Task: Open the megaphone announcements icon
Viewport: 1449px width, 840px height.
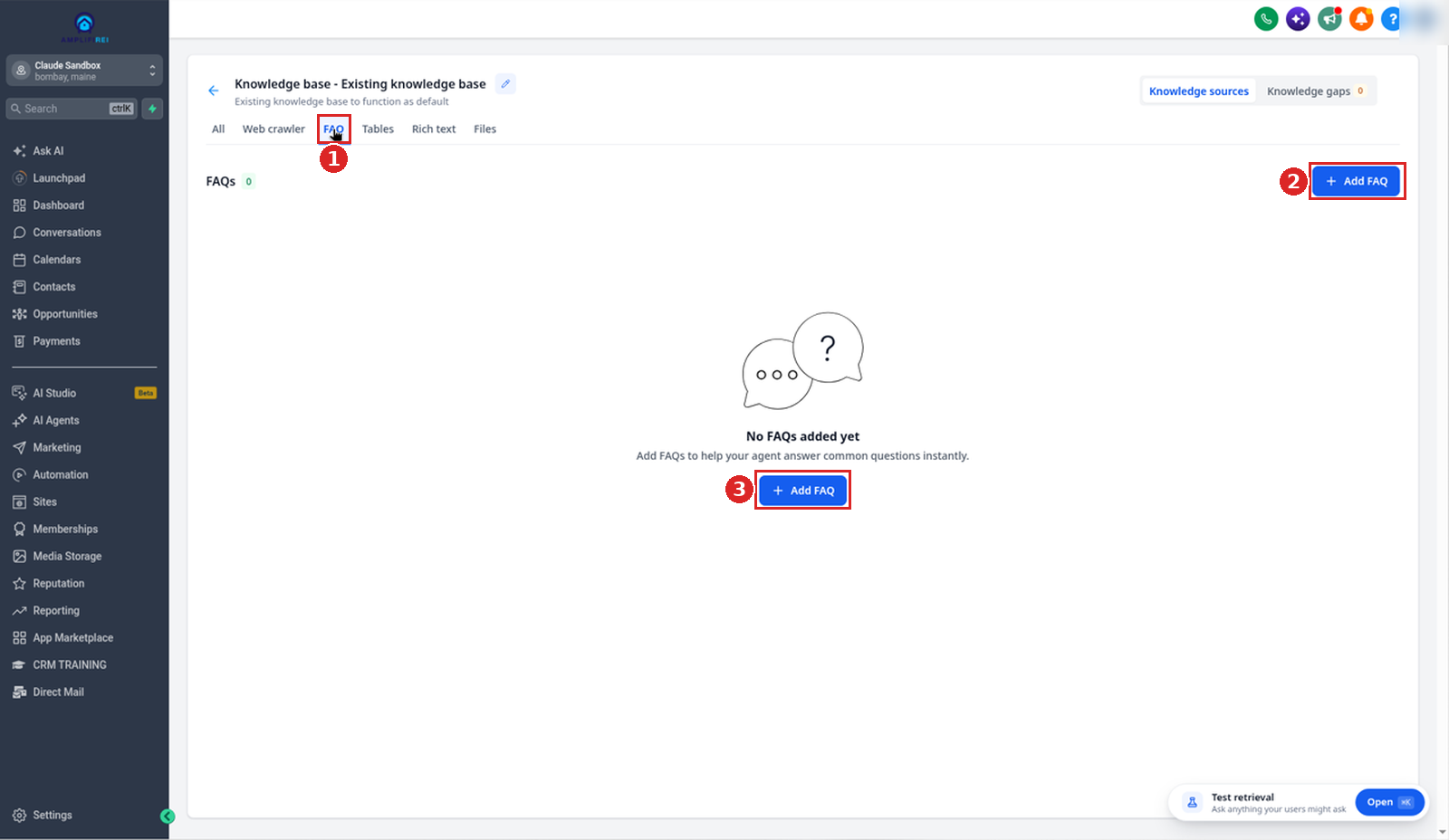Action: [1329, 18]
